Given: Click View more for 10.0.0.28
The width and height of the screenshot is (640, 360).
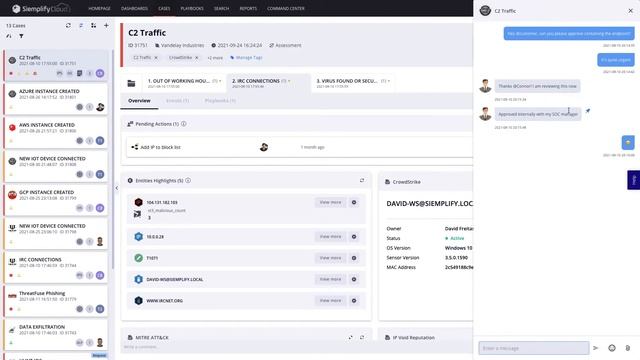Looking at the screenshot, I should (330, 237).
